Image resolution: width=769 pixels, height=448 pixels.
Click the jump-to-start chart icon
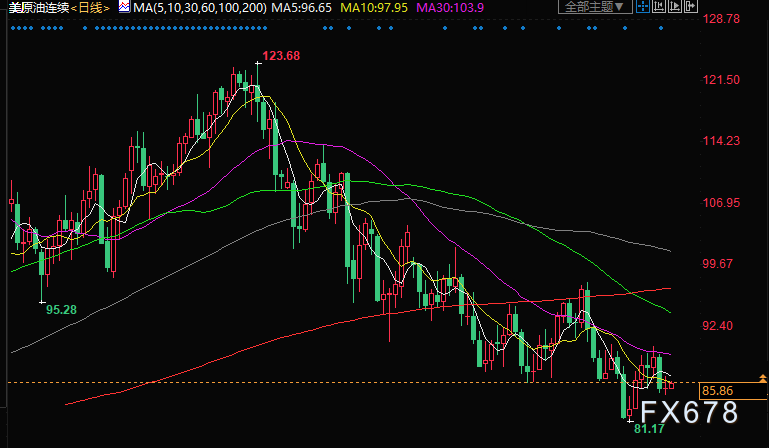[659, 6]
